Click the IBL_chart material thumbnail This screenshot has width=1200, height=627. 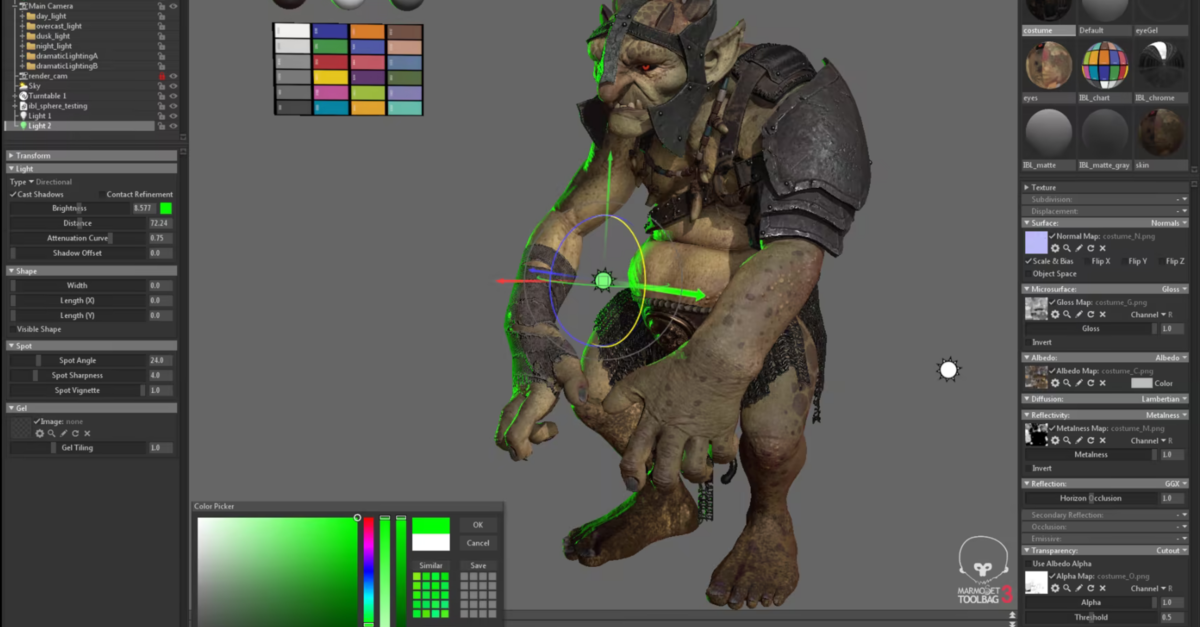point(1103,65)
